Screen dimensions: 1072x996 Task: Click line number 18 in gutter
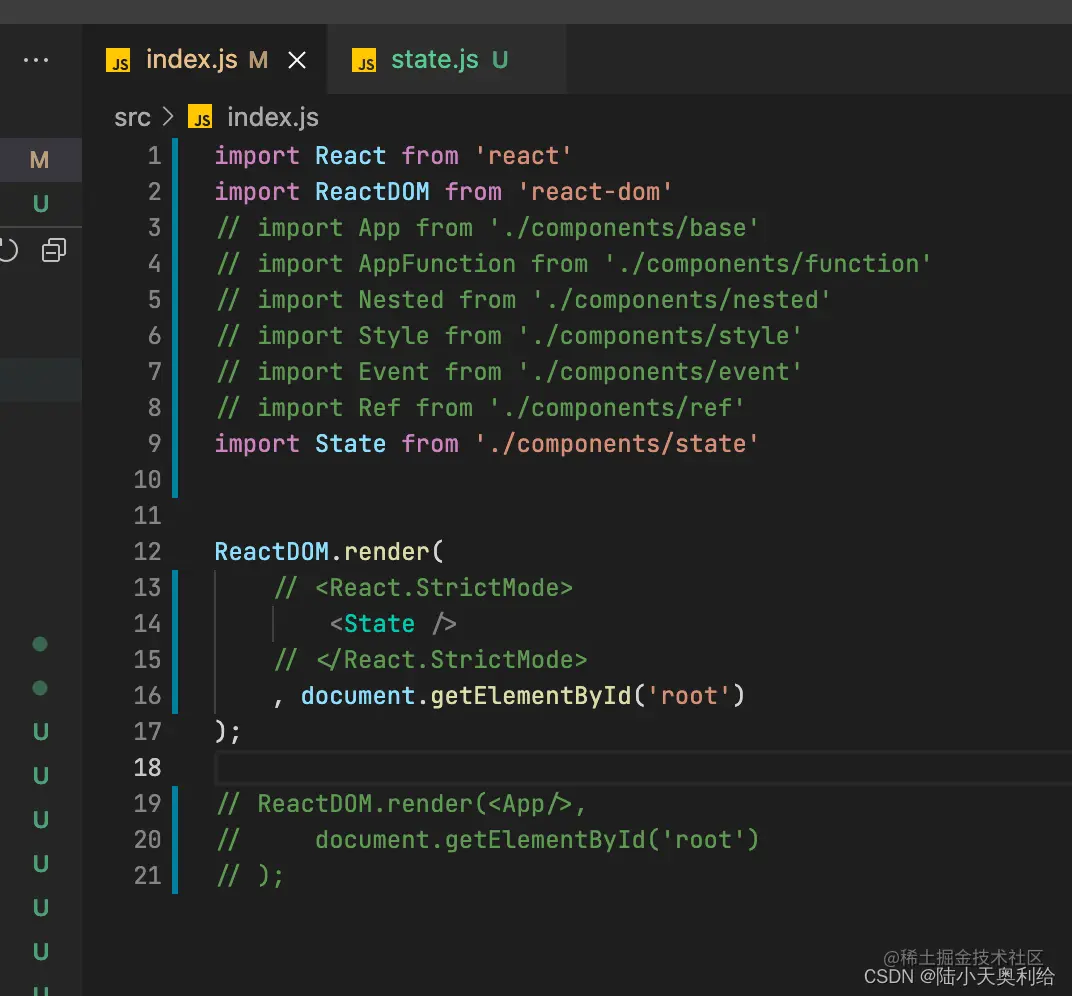(x=147, y=768)
